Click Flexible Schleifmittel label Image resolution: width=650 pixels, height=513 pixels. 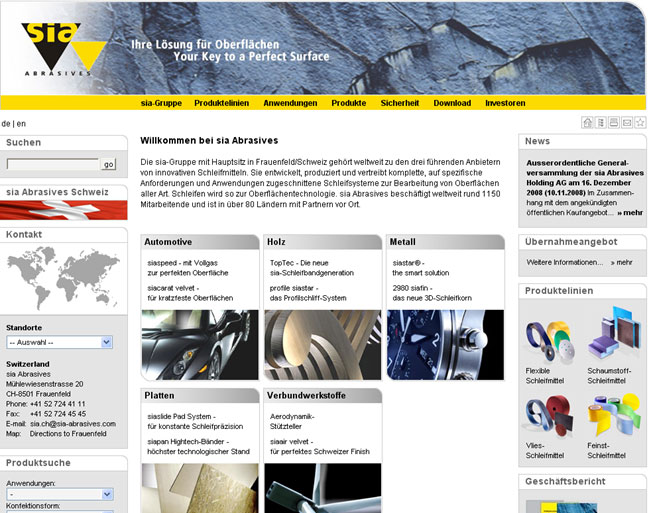point(545,376)
